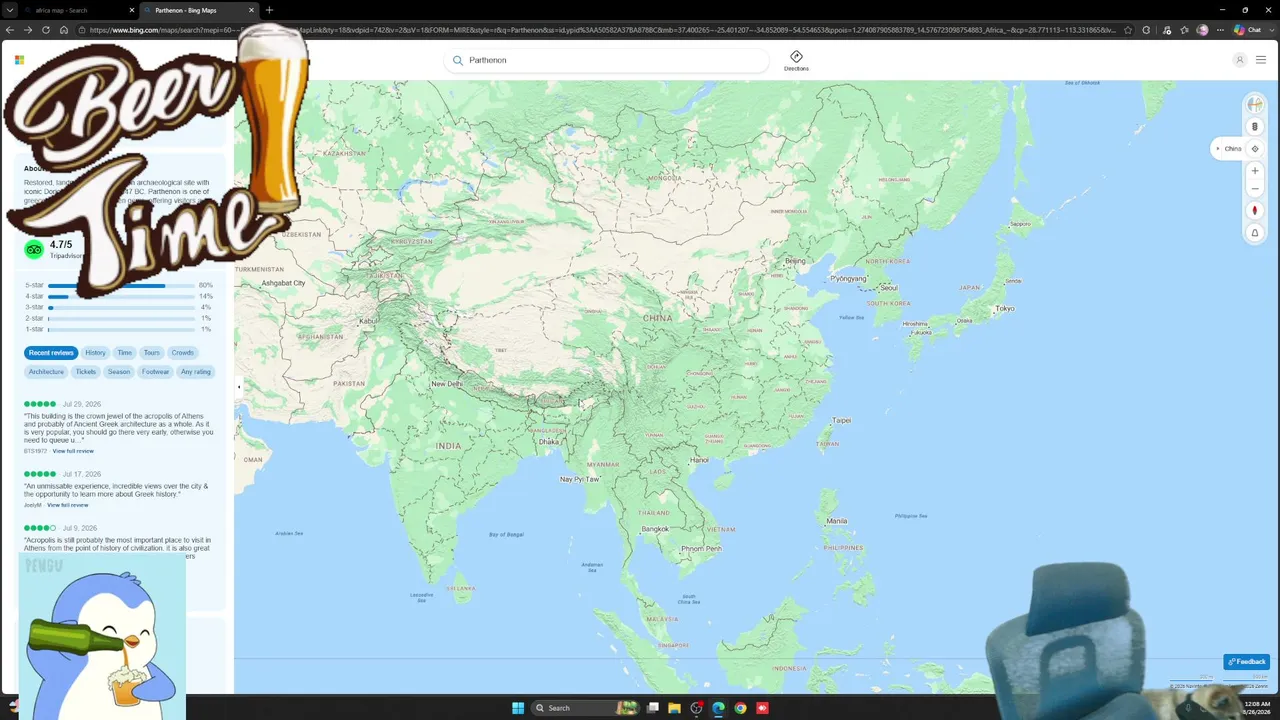The image size is (1280, 720).
Task: Show the traffic layer on the map
Action: pos(1255,127)
